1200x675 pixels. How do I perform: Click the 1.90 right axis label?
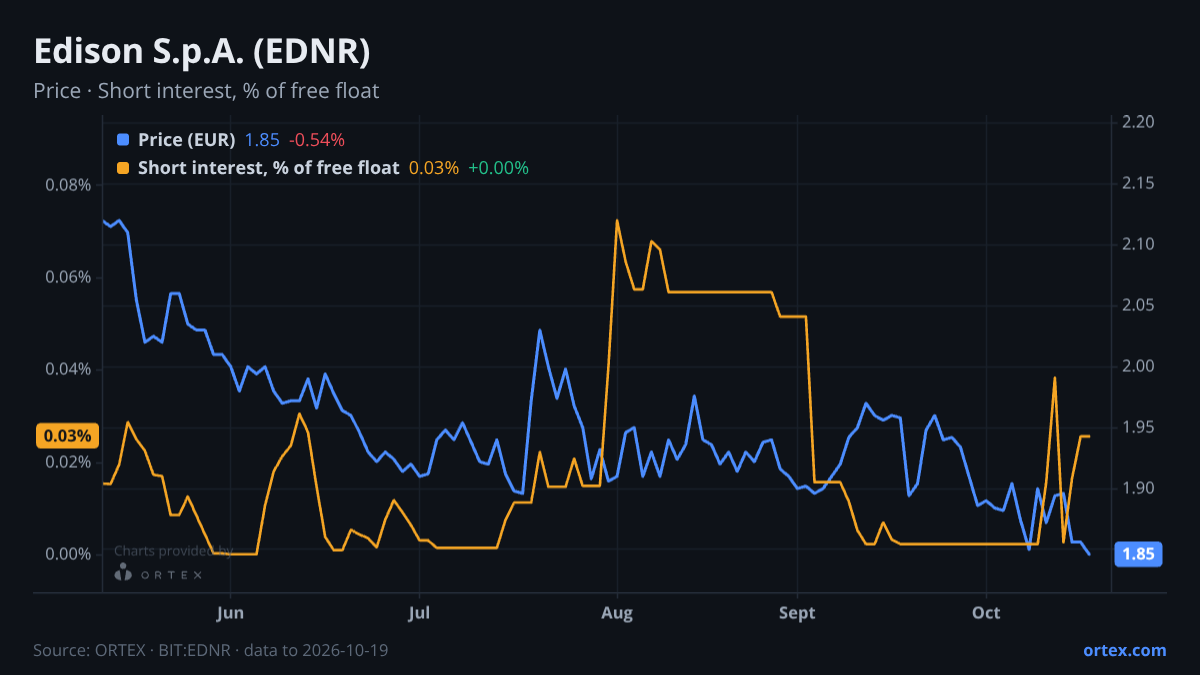coord(1138,488)
